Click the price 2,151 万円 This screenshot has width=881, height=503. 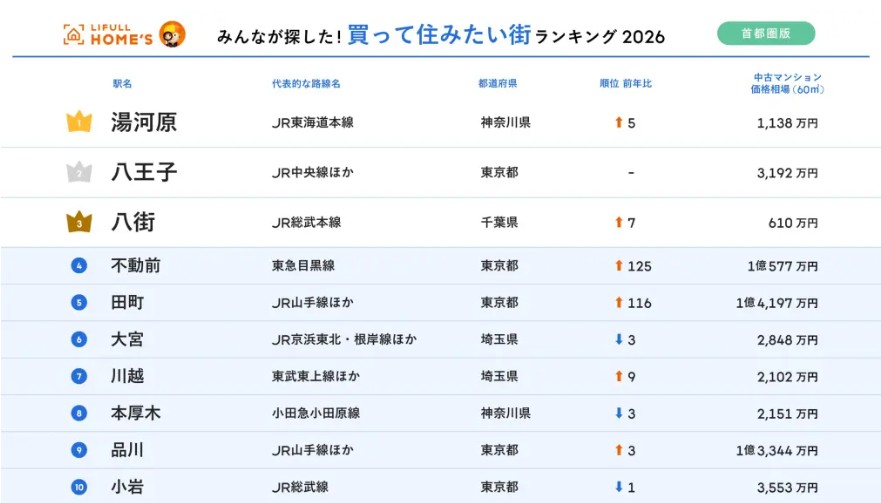click(x=787, y=414)
